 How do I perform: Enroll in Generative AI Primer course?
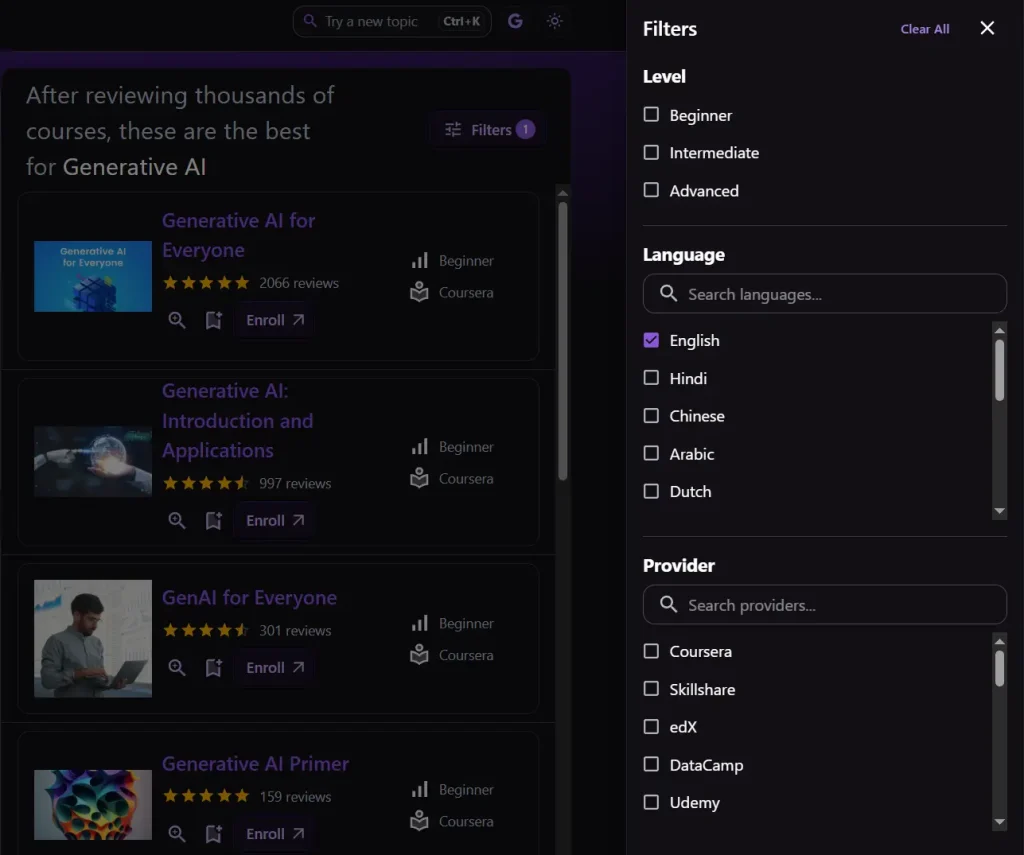coord(275,834)
